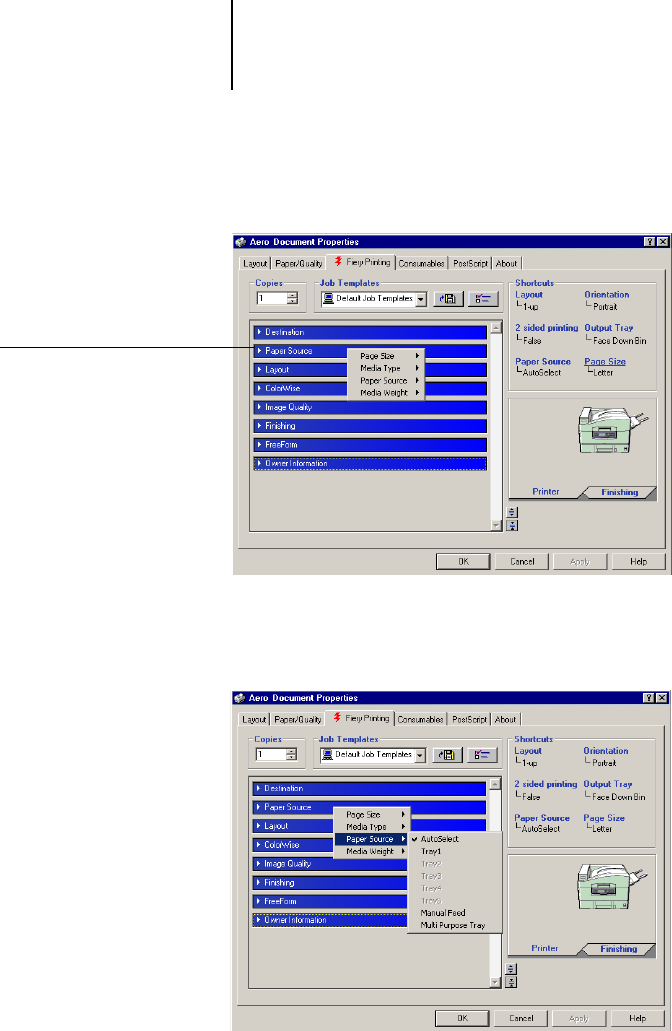672x1031 pixels.
Task: Click the Page Size shortcut link in upper dialog
Action: (x=604, y=361)
